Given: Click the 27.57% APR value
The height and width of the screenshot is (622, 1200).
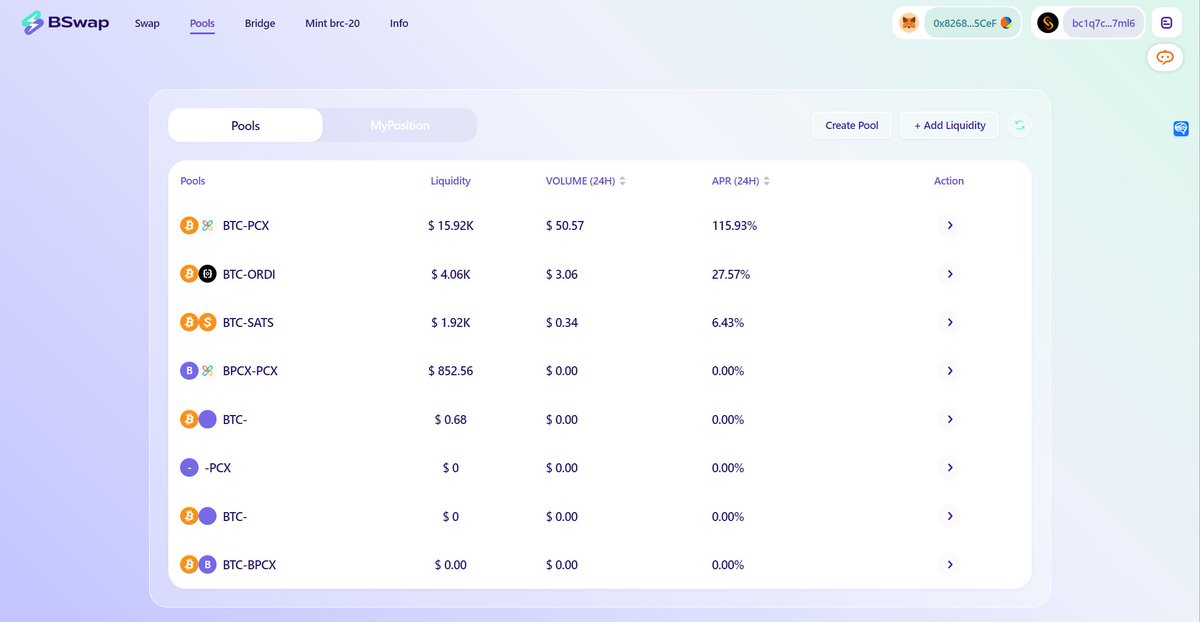Looking at the screenshot, I should coord(731,274).
